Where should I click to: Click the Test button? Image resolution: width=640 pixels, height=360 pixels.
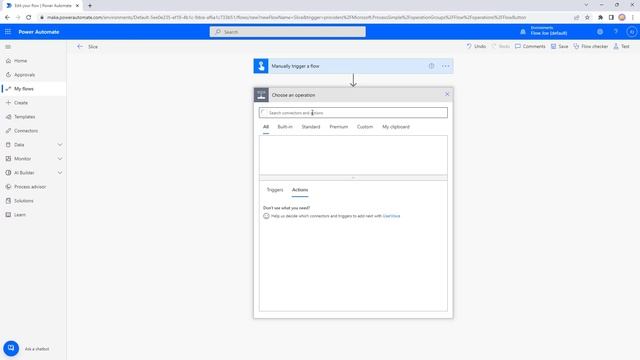[x=621, y=47]
